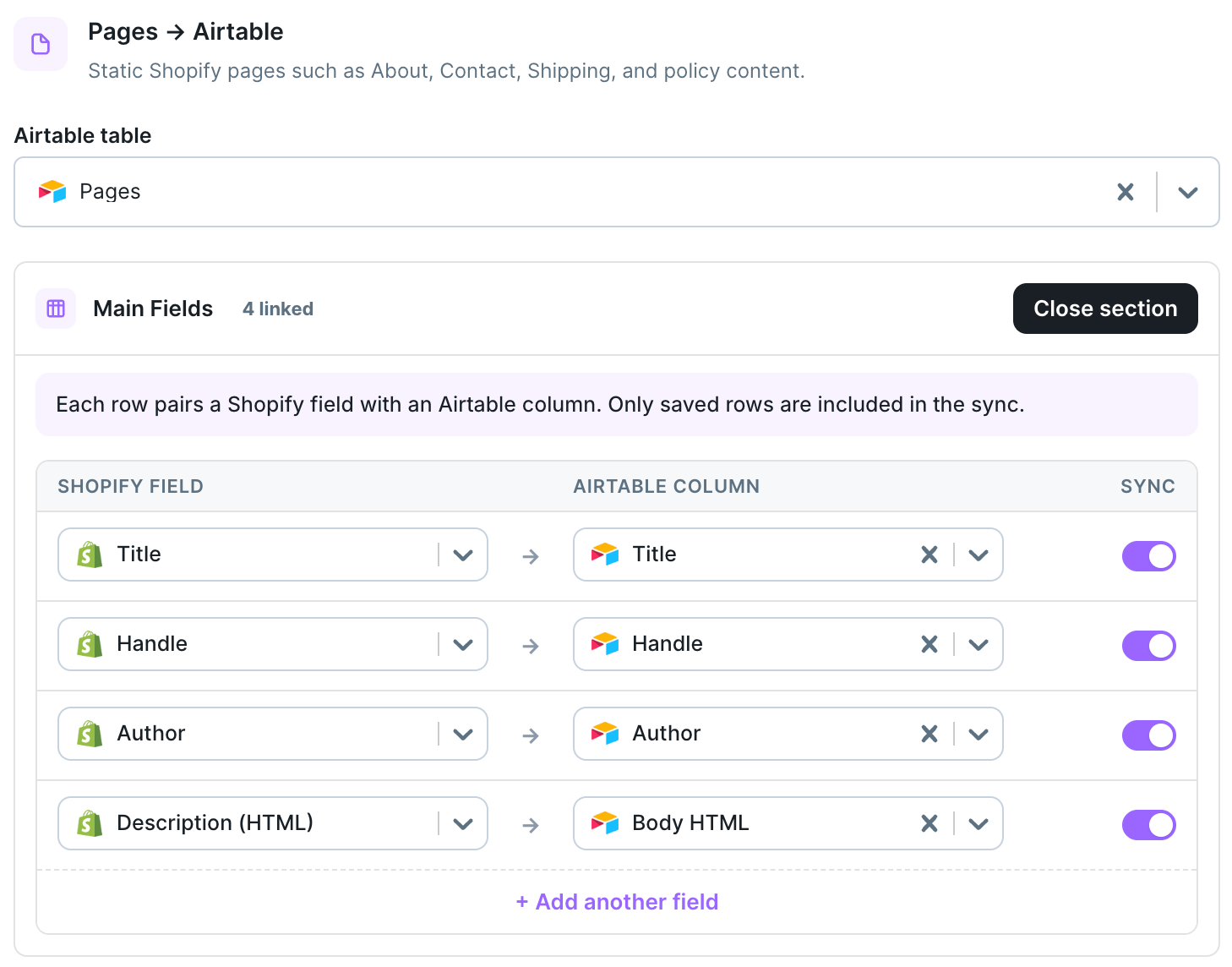Click the arrow icon in the Title row
Image resolution: width=1232 pixels, height=967 pixels.
[531, 556]
